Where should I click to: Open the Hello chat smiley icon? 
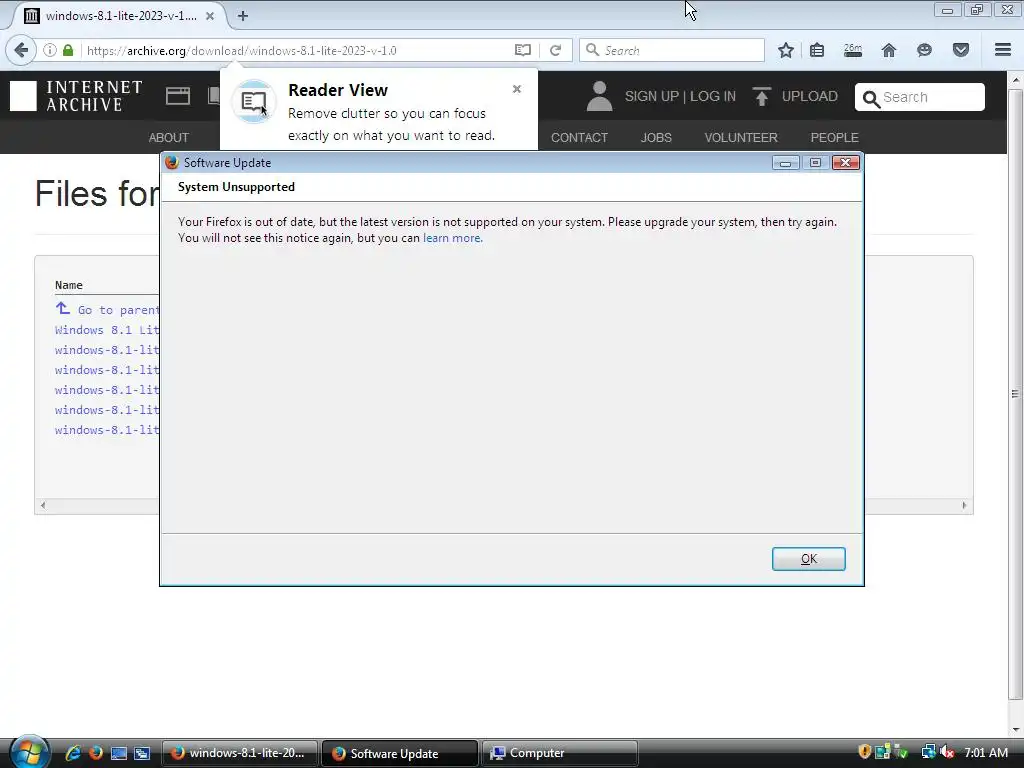924,50
